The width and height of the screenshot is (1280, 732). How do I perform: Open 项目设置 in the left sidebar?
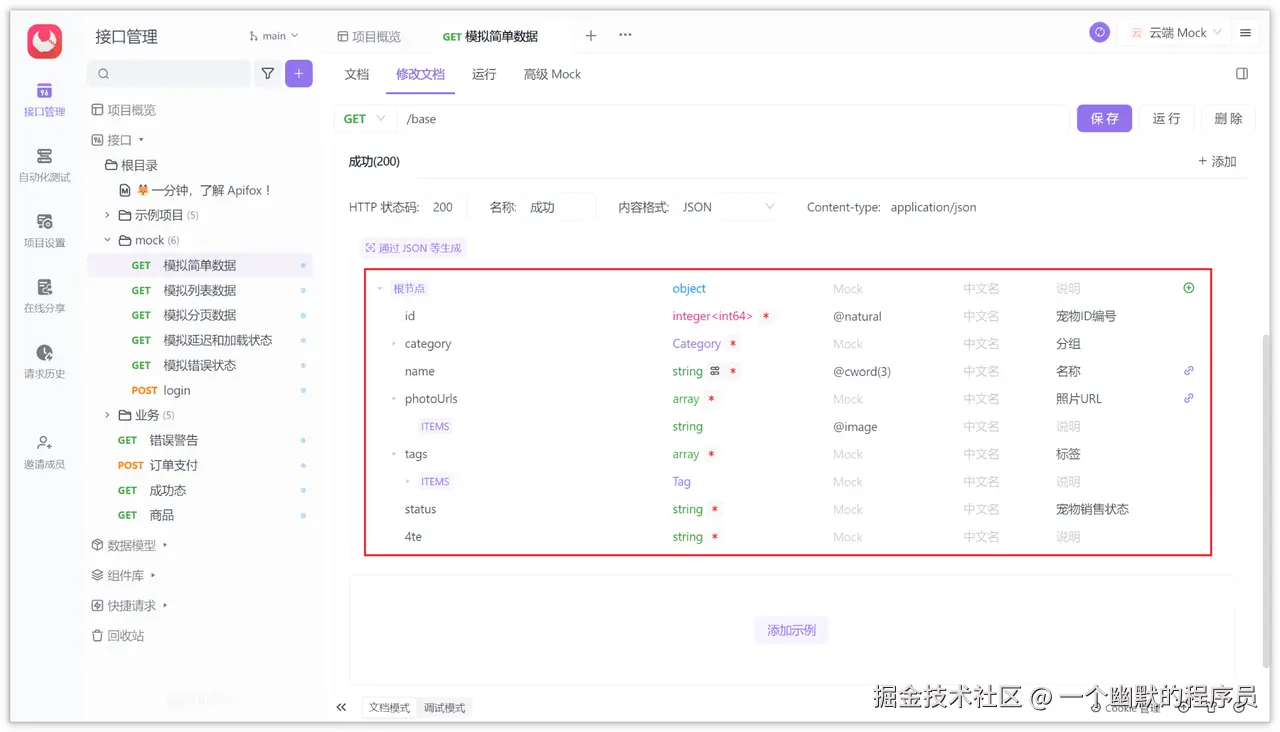[45, 231]
